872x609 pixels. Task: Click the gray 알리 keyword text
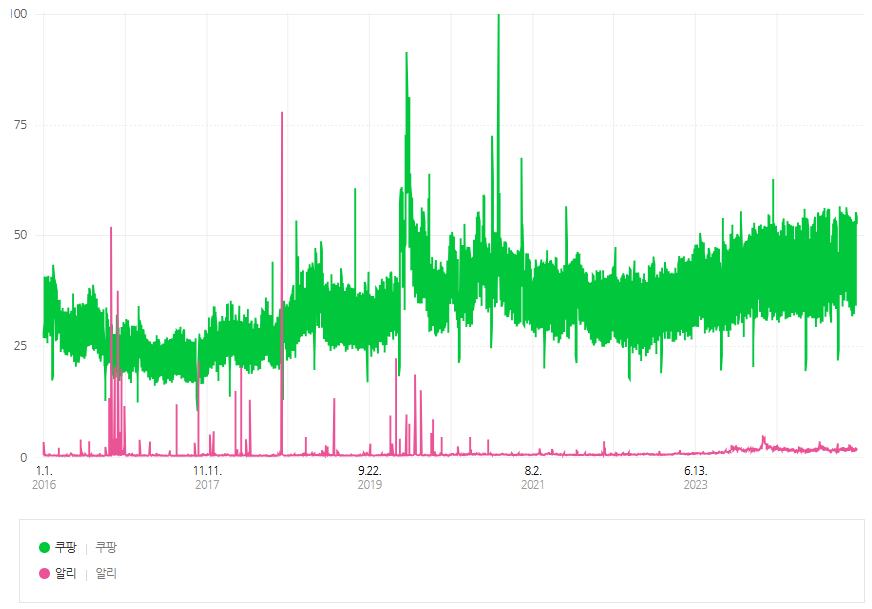pyautogui.click(x=106, y=573)
